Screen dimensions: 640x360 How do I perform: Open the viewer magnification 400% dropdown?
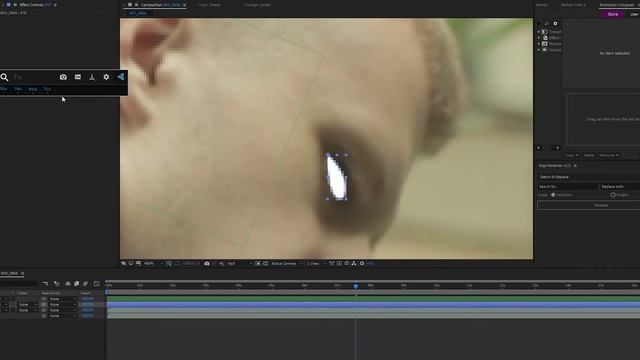[153, 264]
